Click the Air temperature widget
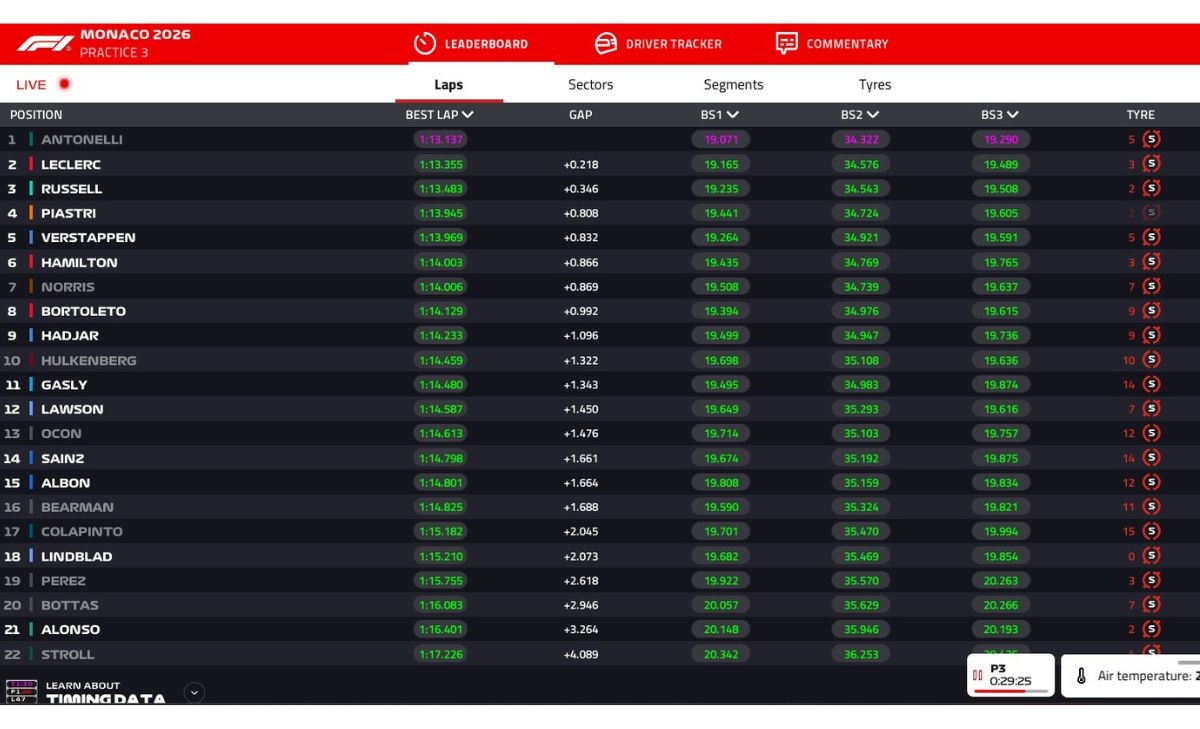The height and width of the screenshot is (729, 1200). [1130, 676]
